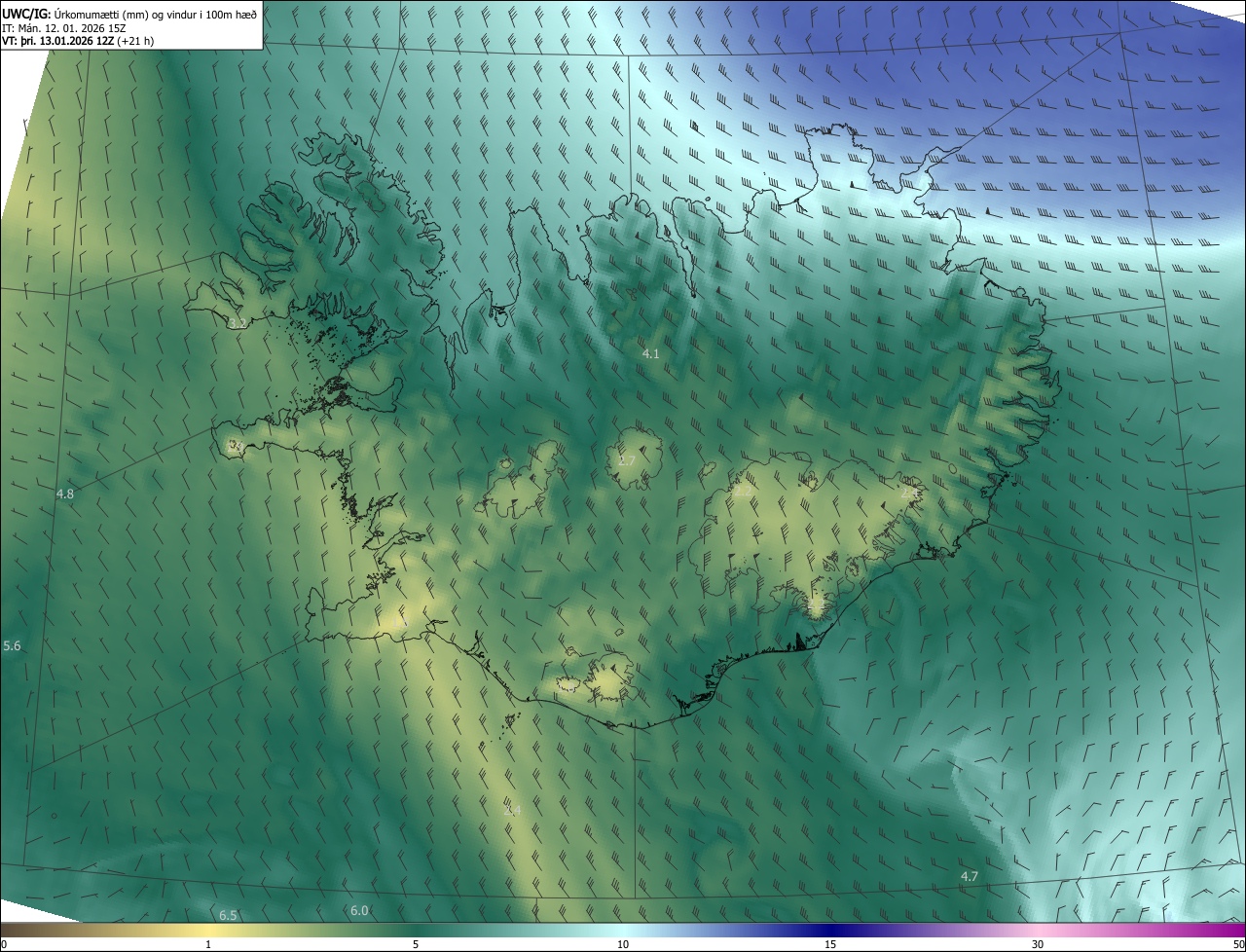Screen dimensions: 1246x952
Task: Click the 4.8 value label on the map
Action: 64,494
